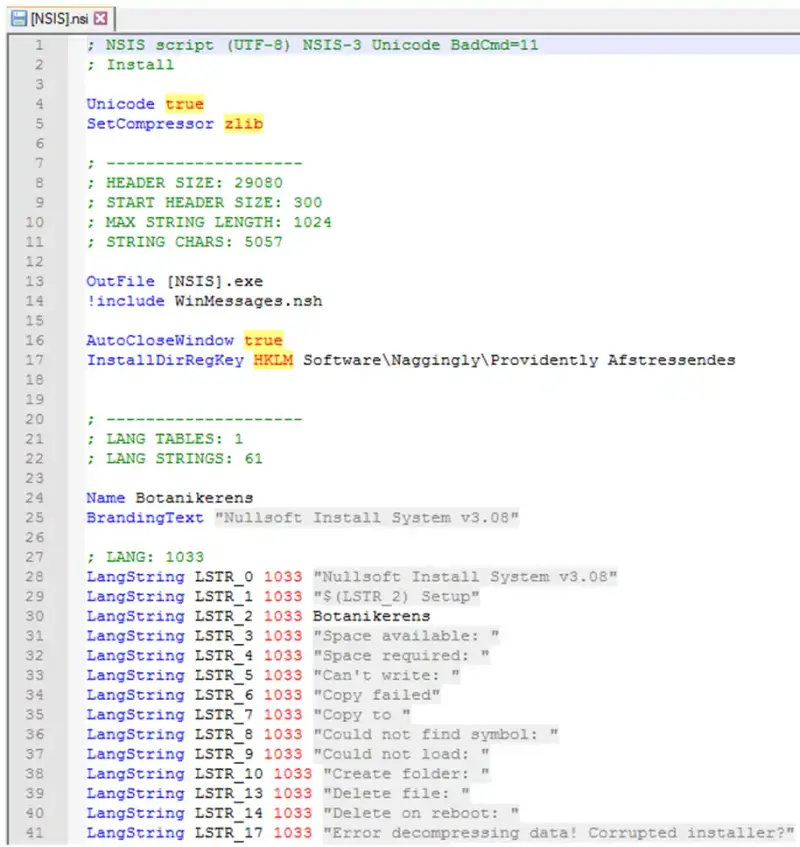The width and height of the screenshot is (800, 847).
Task: Click the save disk icon on tab
Action: coord(19,19)
